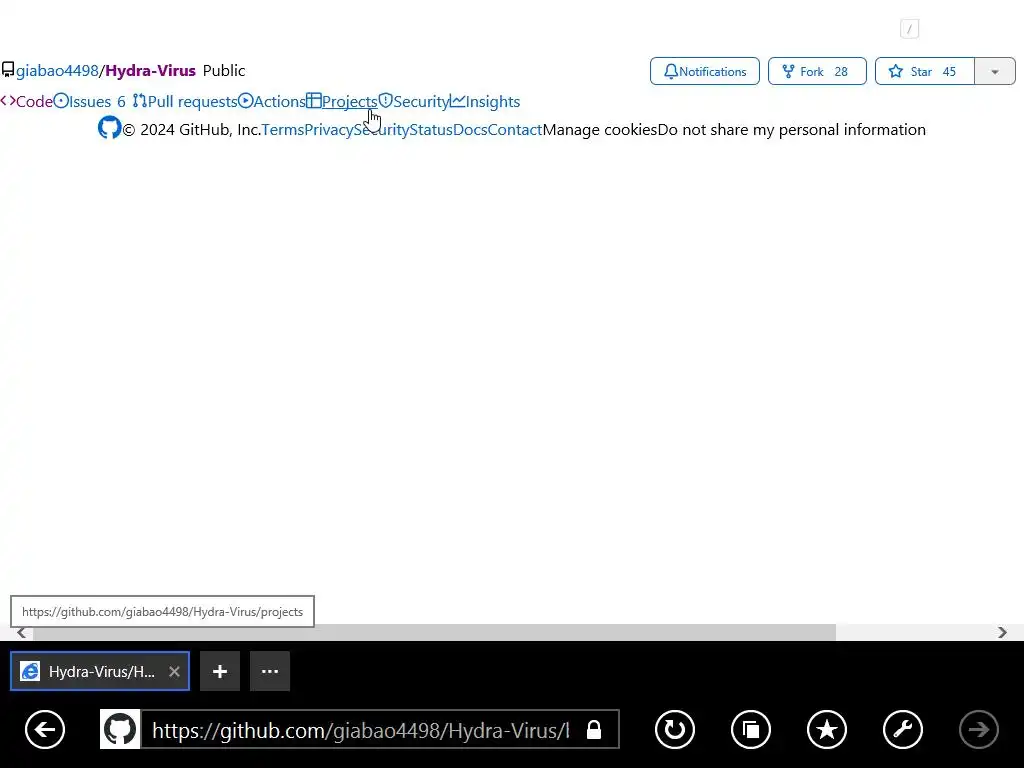Open the Actions tab
The image size is (1024, 768).
click(x=272, y=101)
